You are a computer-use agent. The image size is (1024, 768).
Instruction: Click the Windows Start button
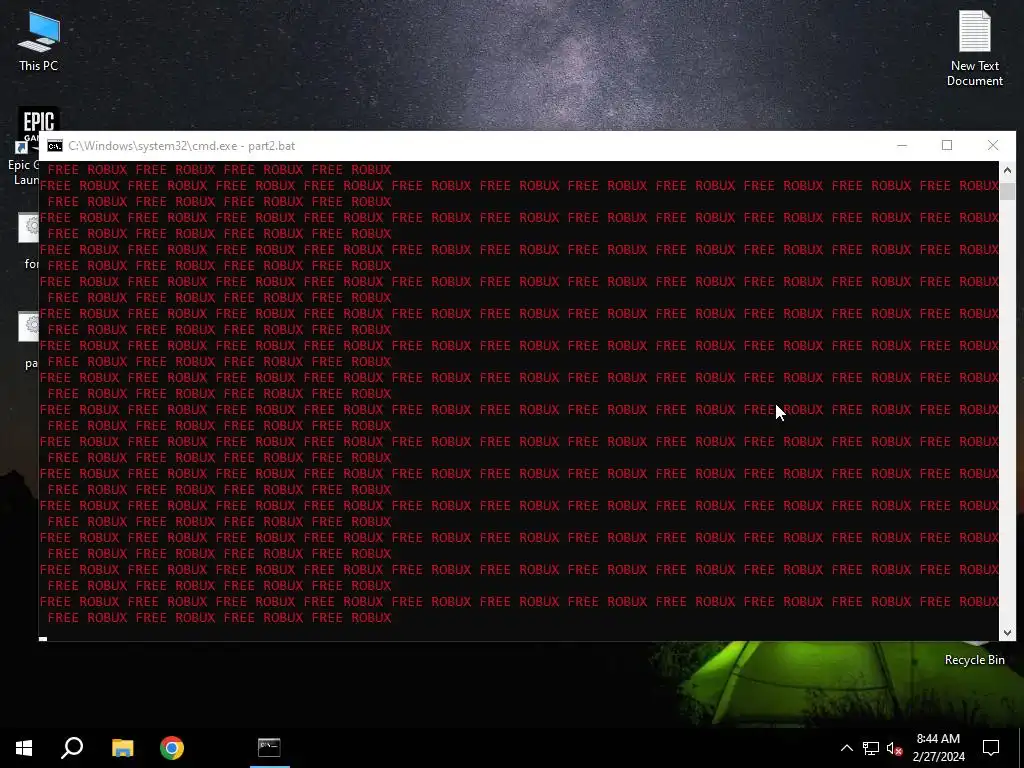pyautogui.click(x=24, y=748)
